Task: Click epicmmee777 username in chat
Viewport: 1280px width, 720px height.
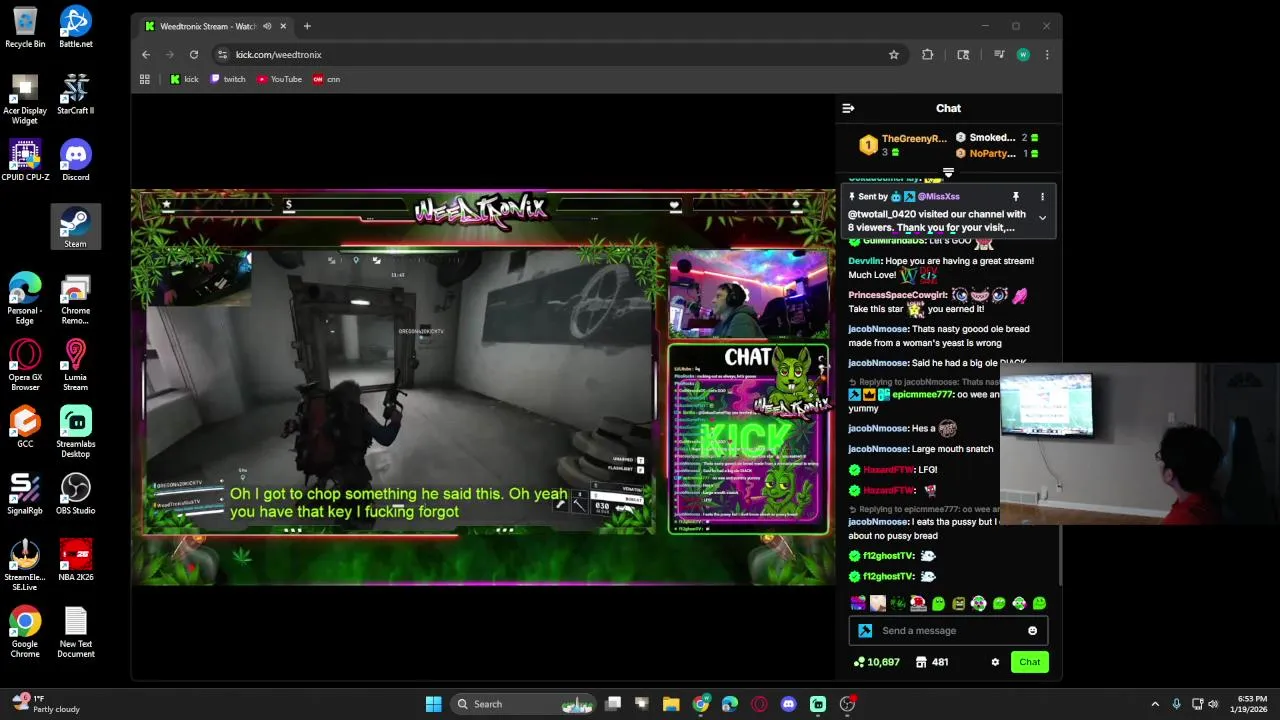Action: (x=922, y=394)
